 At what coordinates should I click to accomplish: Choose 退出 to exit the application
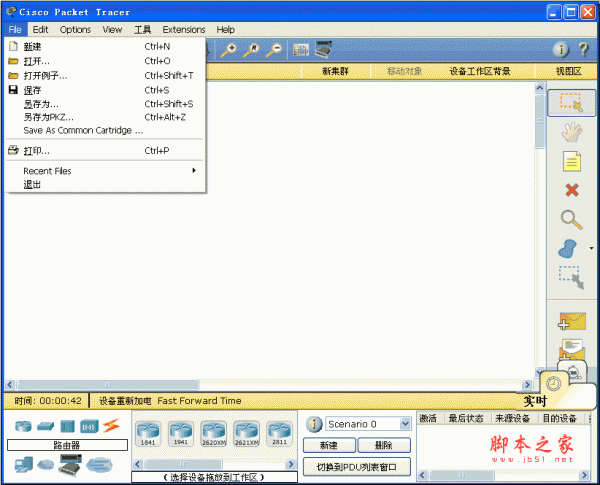105,185
